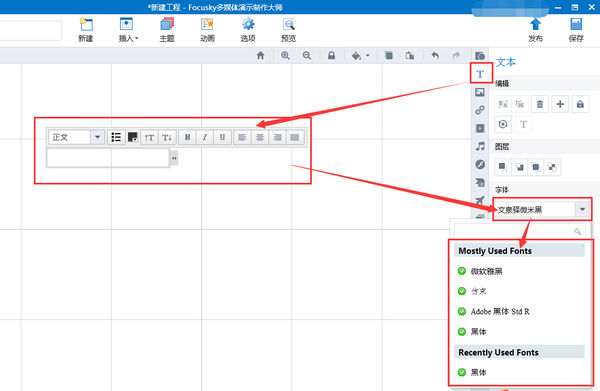Click the undo arrow icon
This screenshot has width=600, height=391.
point(435,55)
